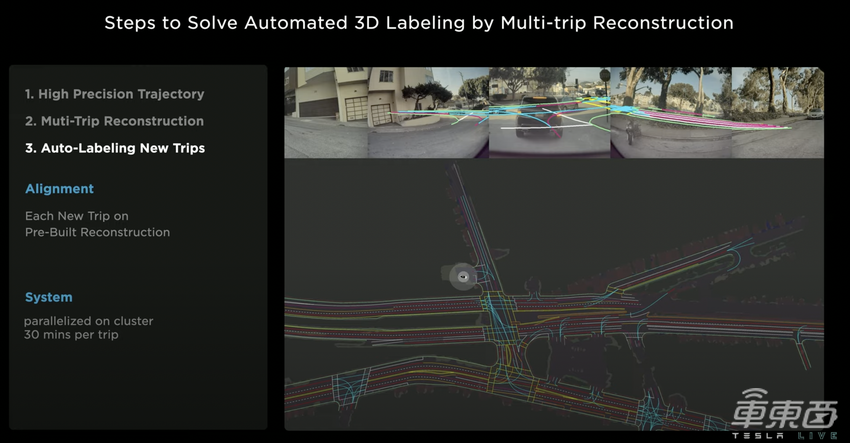Select step 3 Auto-Labeling New Trips
This screenshot has width=850, height=443.
point(114,148)
